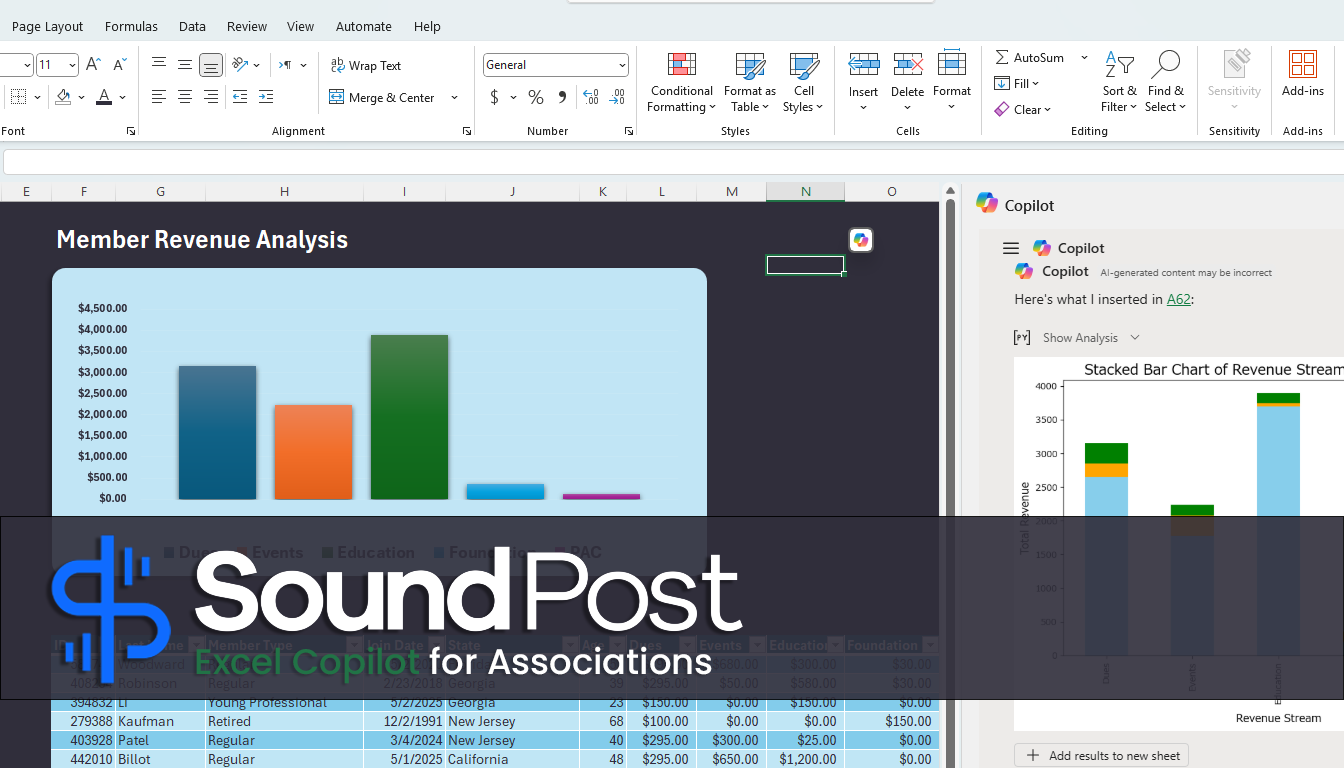Image resolution: width=1344 pixels, height=768 pixels.
Task: Expand AutoSum dropdown arrow
Action: (1084, 57)
